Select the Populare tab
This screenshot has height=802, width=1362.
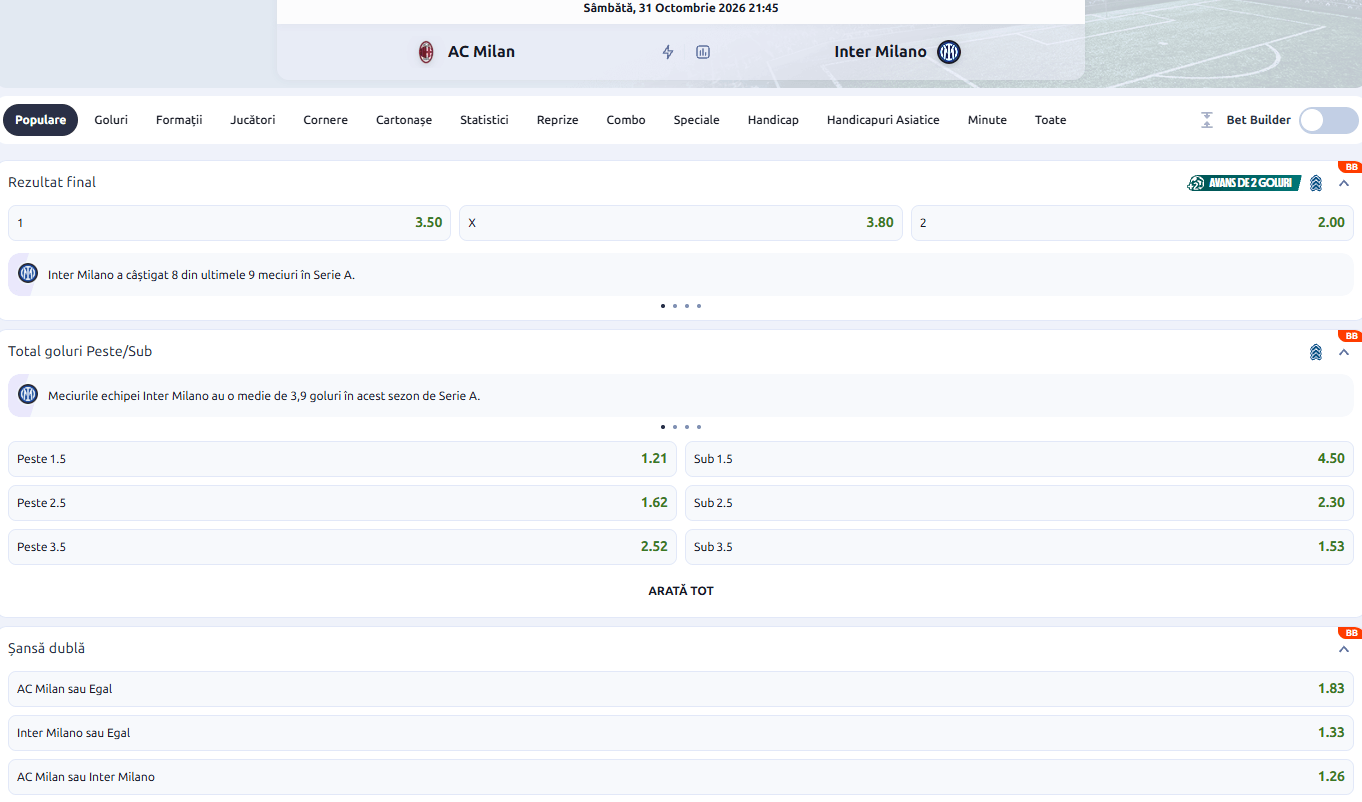coord(41,120)
